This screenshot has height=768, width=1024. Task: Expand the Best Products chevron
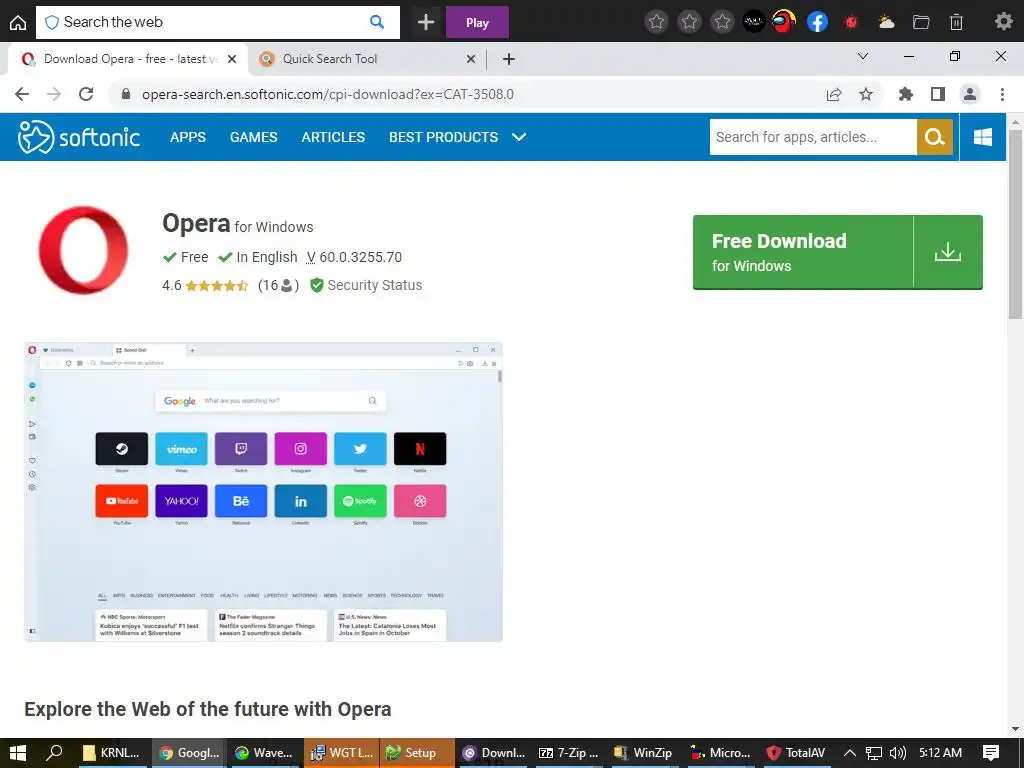[519, 137]
